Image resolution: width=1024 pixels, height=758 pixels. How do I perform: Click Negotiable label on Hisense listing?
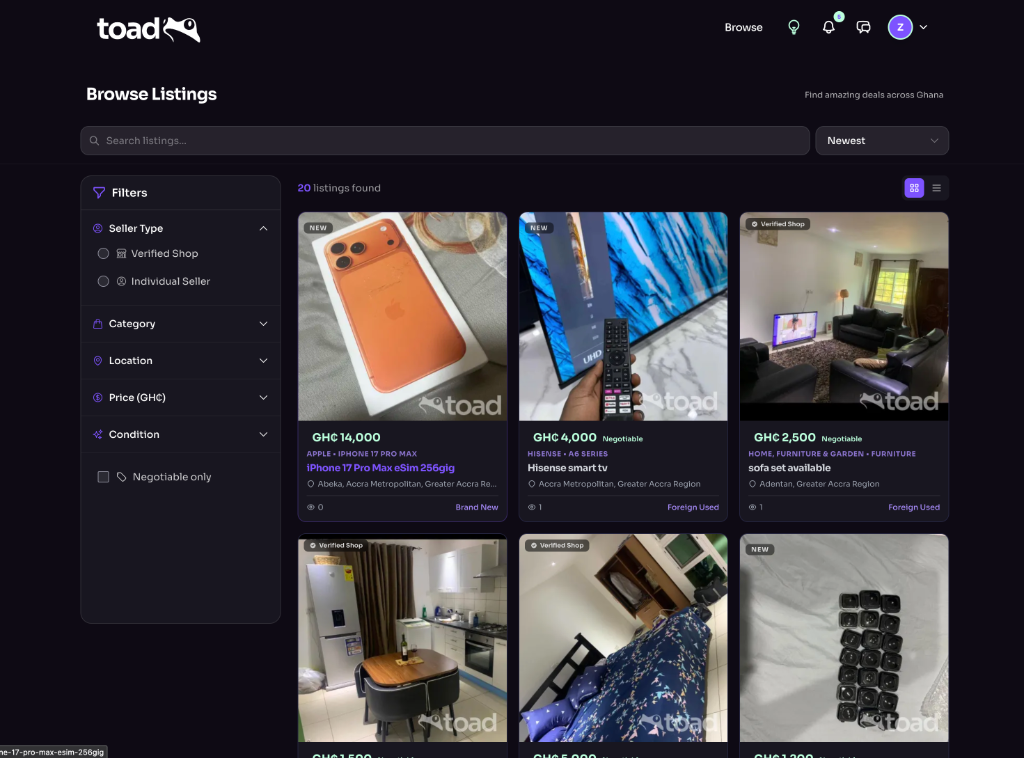[x=622, y=439]
